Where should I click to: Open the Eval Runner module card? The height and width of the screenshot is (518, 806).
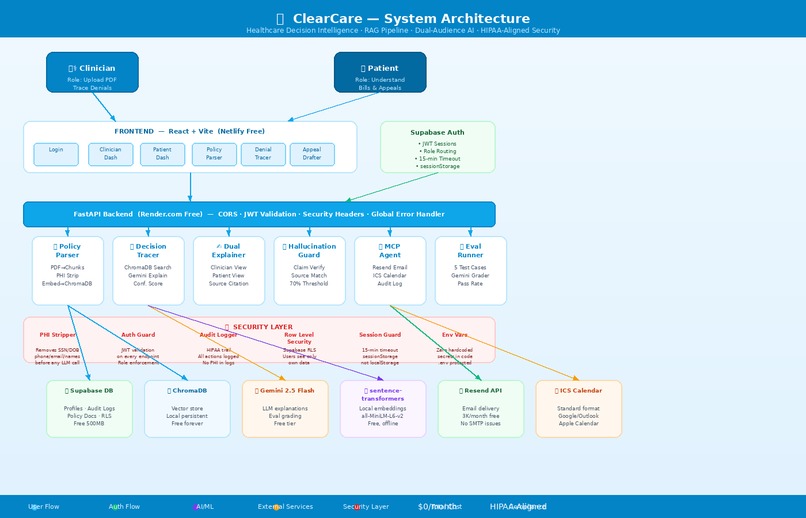(x=470, y=271)
